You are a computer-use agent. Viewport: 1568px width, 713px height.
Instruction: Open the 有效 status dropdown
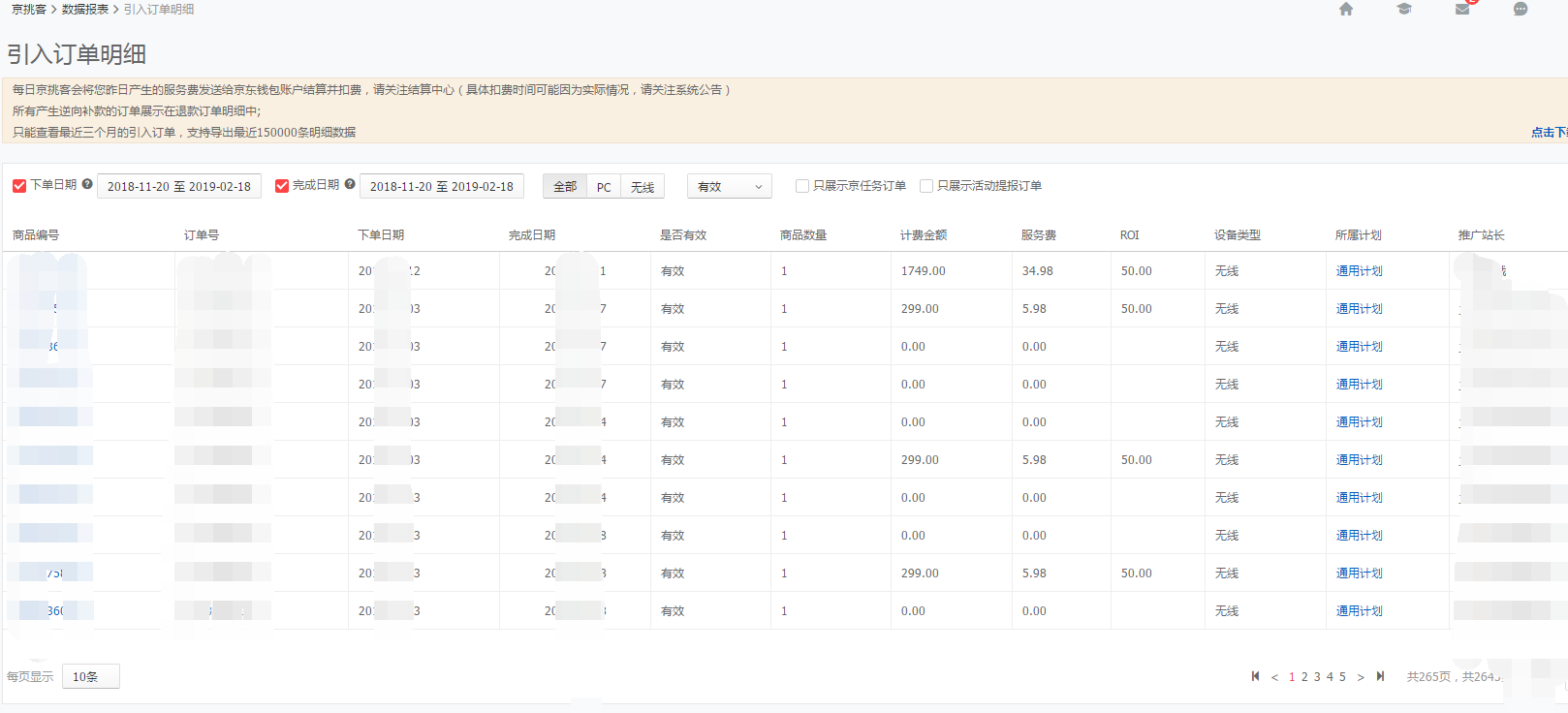coord(729,186)
